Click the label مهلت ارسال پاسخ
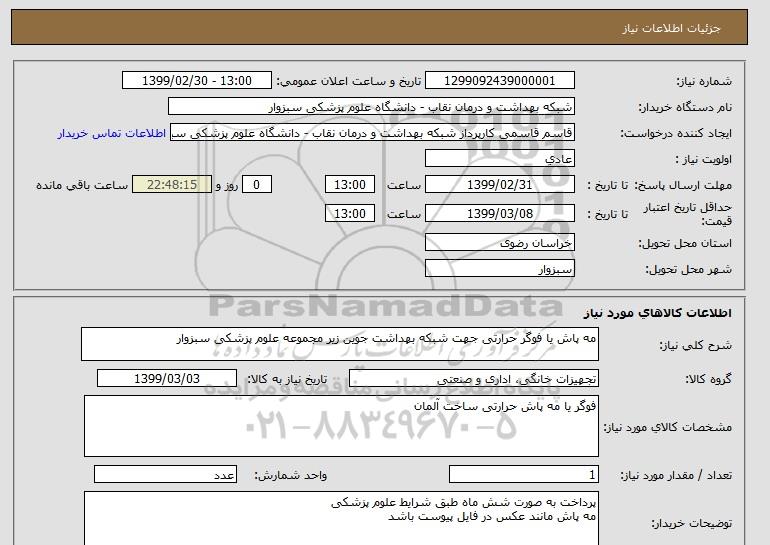The height and width of the screenshot is (545, 770). [683, 185]
